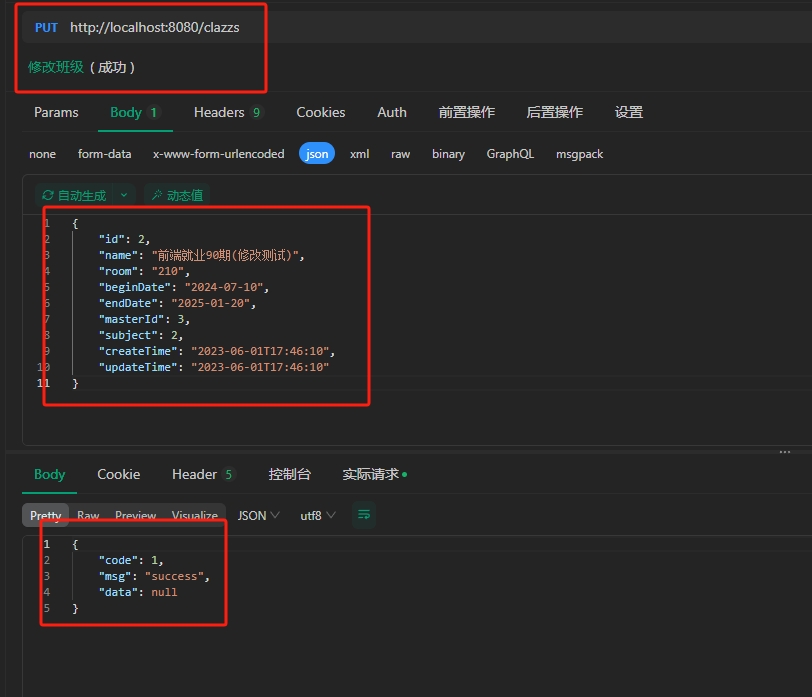Select x-www-form-urlencoded body type
Viewport: 812px width, 697px height.
click(218, 154)
